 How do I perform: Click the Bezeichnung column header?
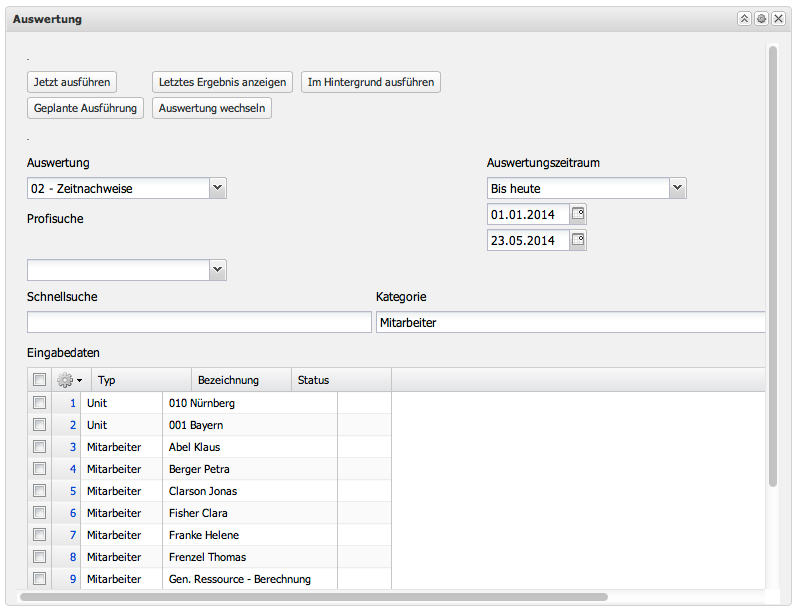240,380
